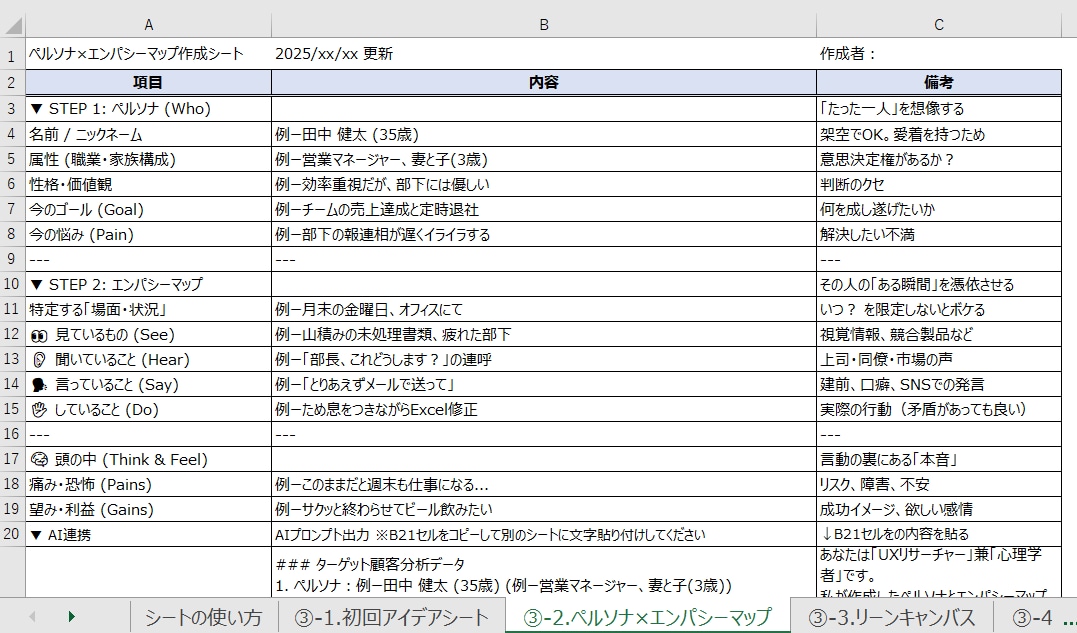Click the cell 例ー山積みの未処理書類、疲れた部下
Screen dimensions: 1077x633
[543, 334]
